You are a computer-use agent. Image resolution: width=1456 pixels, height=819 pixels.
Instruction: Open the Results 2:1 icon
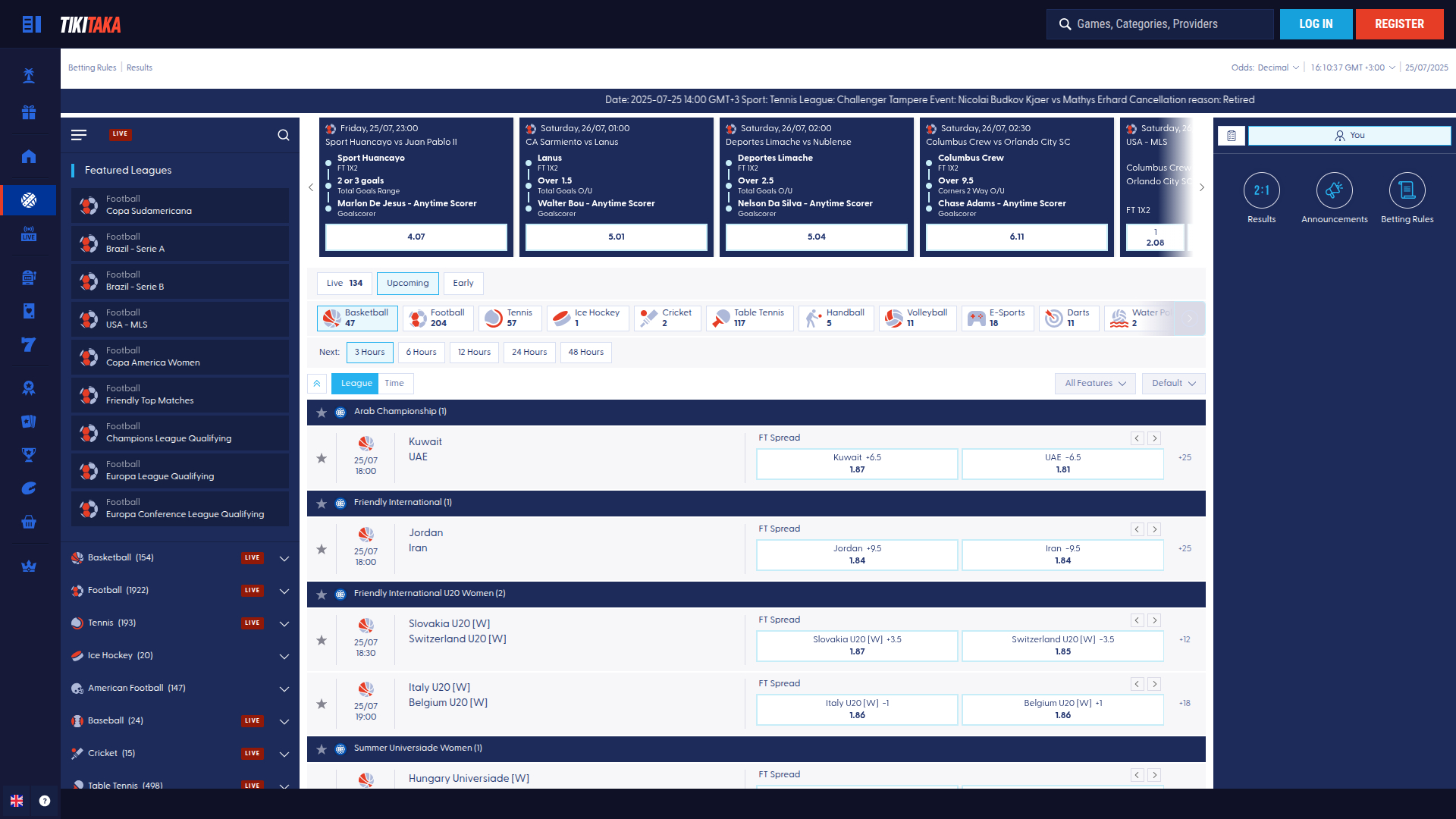1261,190
